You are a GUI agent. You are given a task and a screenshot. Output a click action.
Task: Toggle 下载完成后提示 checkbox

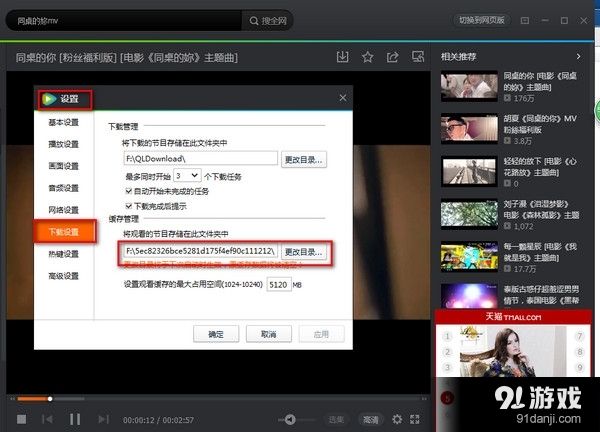pyautogui.click(x=129, y=206)
